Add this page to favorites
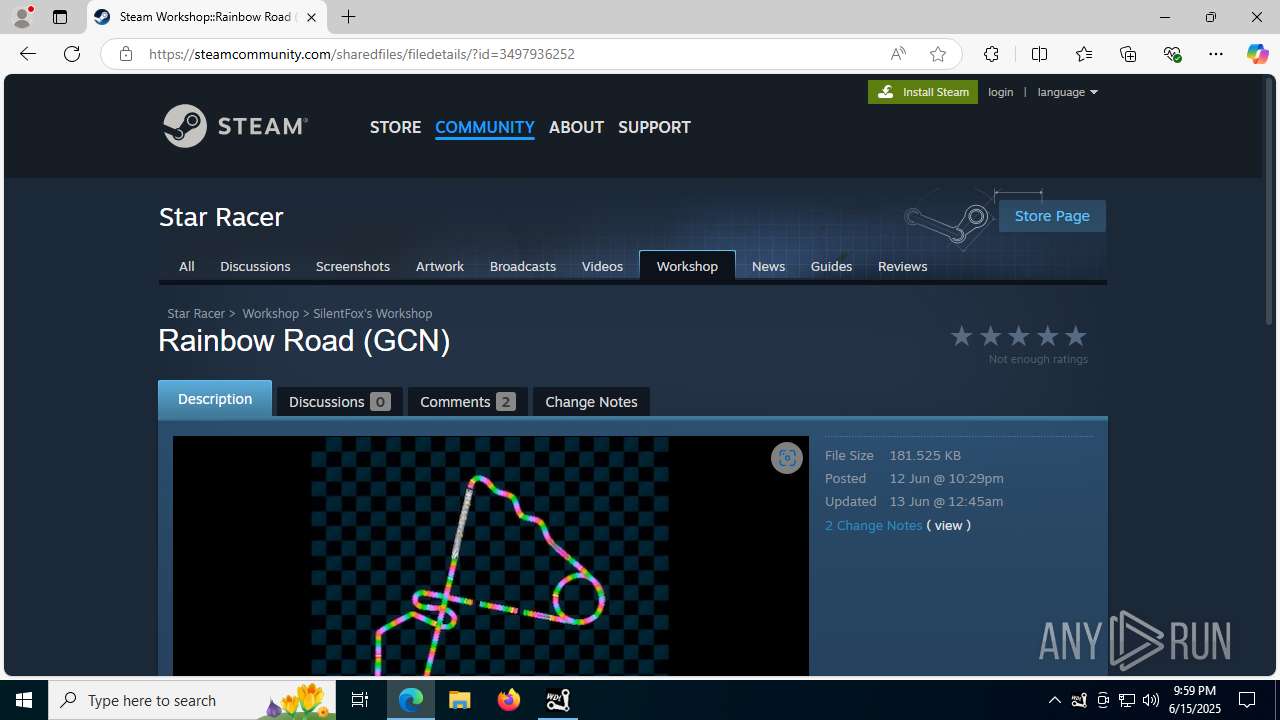This screenshot has width=1280, height=720. [937, 54]
